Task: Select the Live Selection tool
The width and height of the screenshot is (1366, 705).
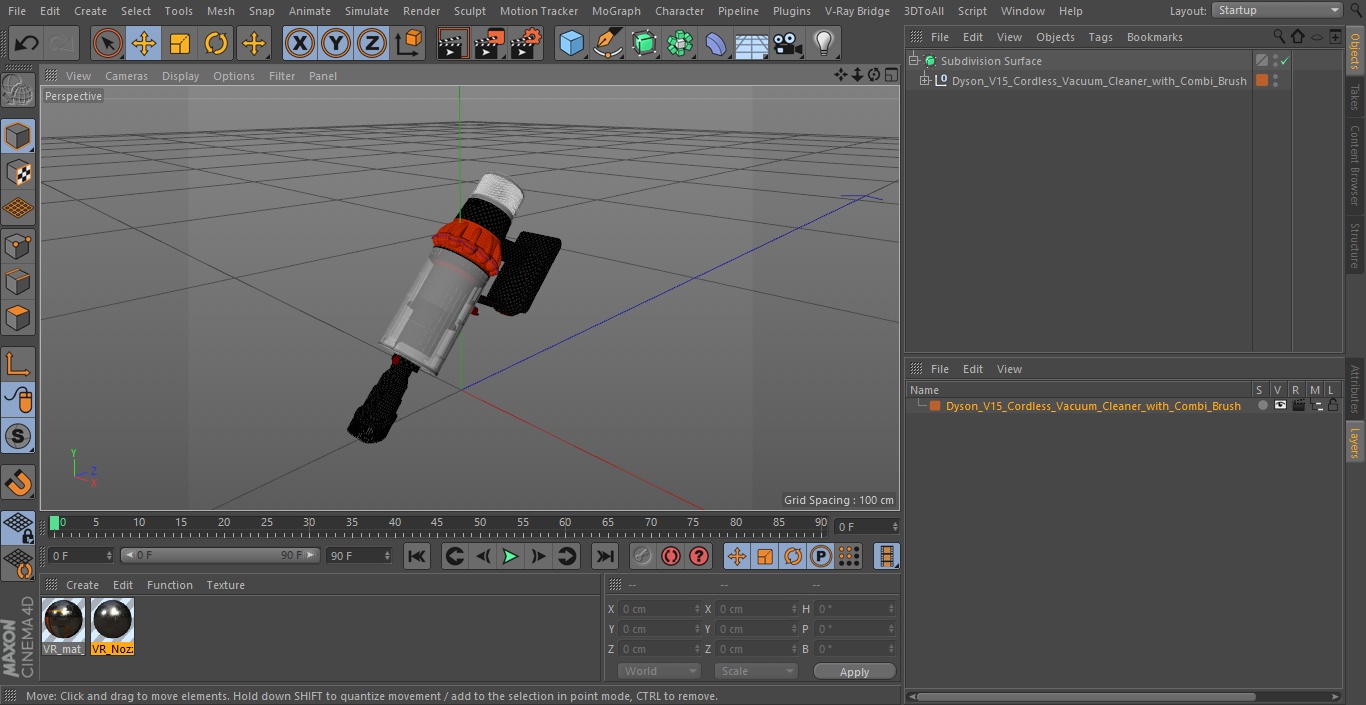Action: (108, 43)
